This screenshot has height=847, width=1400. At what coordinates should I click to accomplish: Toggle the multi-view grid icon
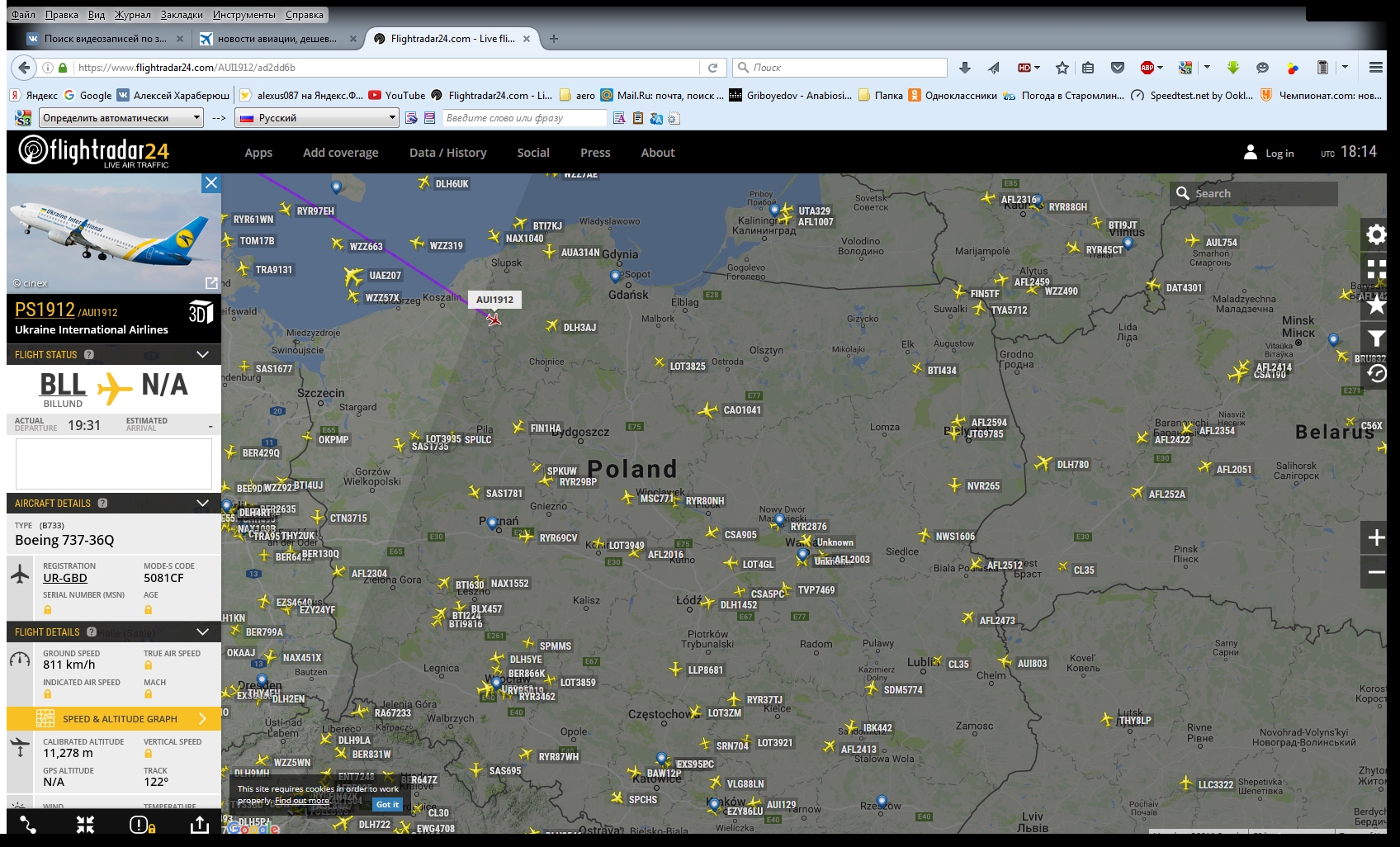click(x=1375, y=270)
